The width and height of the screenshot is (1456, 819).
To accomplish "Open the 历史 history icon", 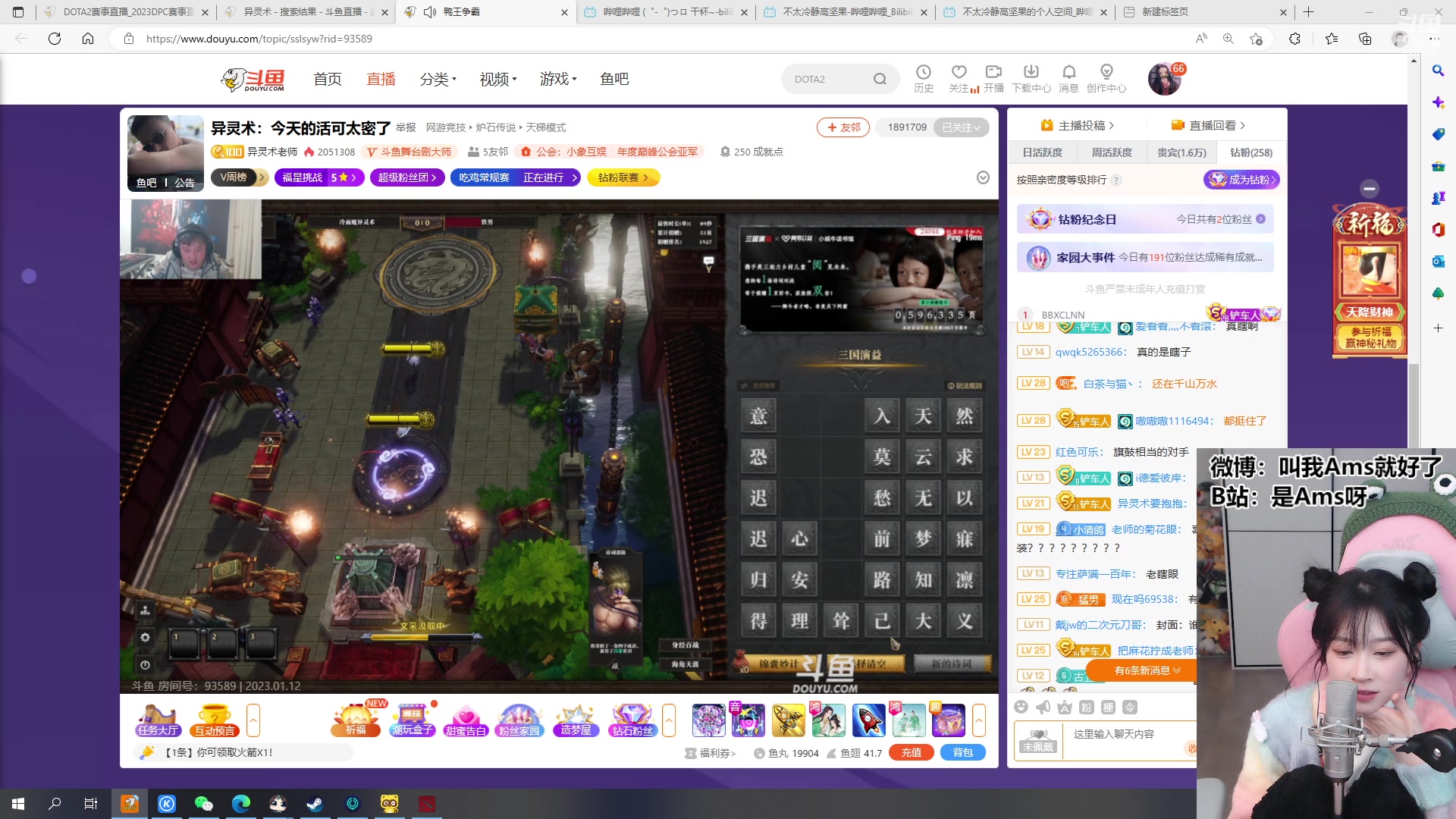I will 924,79.
